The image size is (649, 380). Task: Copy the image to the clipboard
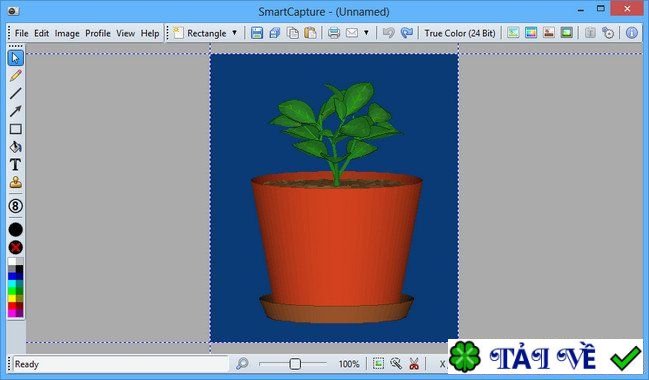coord(293,33)
